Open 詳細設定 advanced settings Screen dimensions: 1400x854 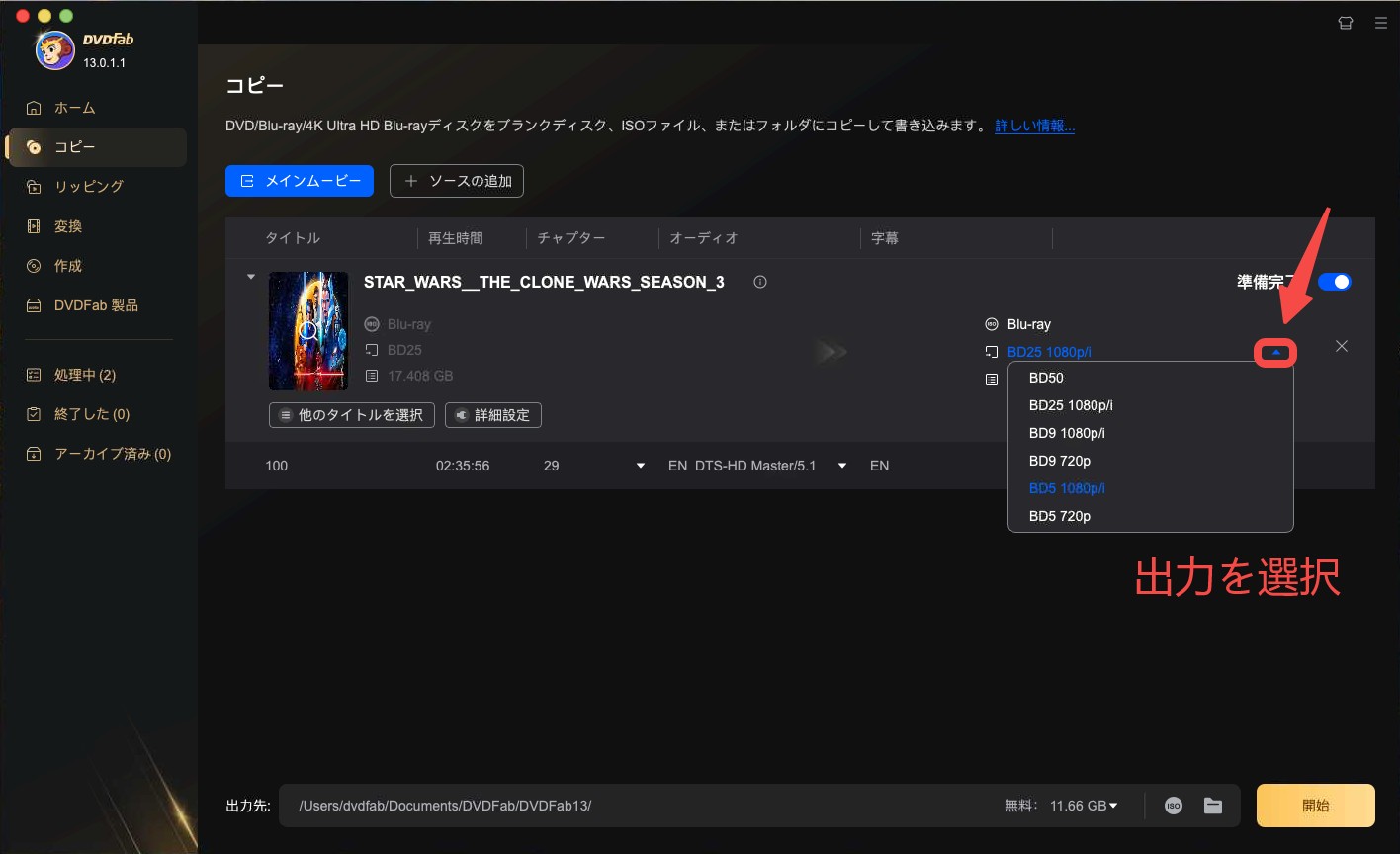tap(493, 415)
